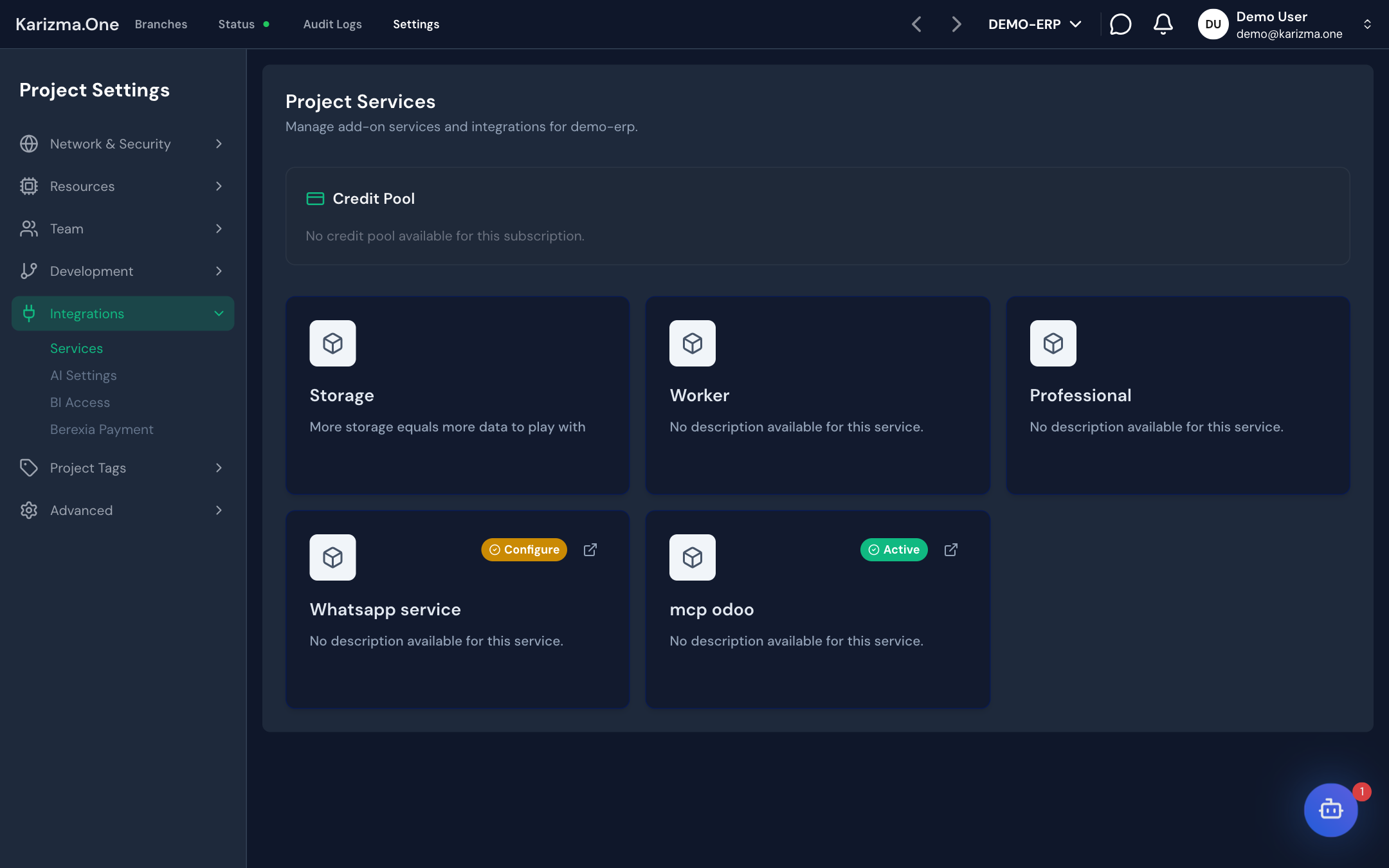Open the Whatsapp service card title
The height and width of the screenshot is (868, 1389).
pos(385,610)
